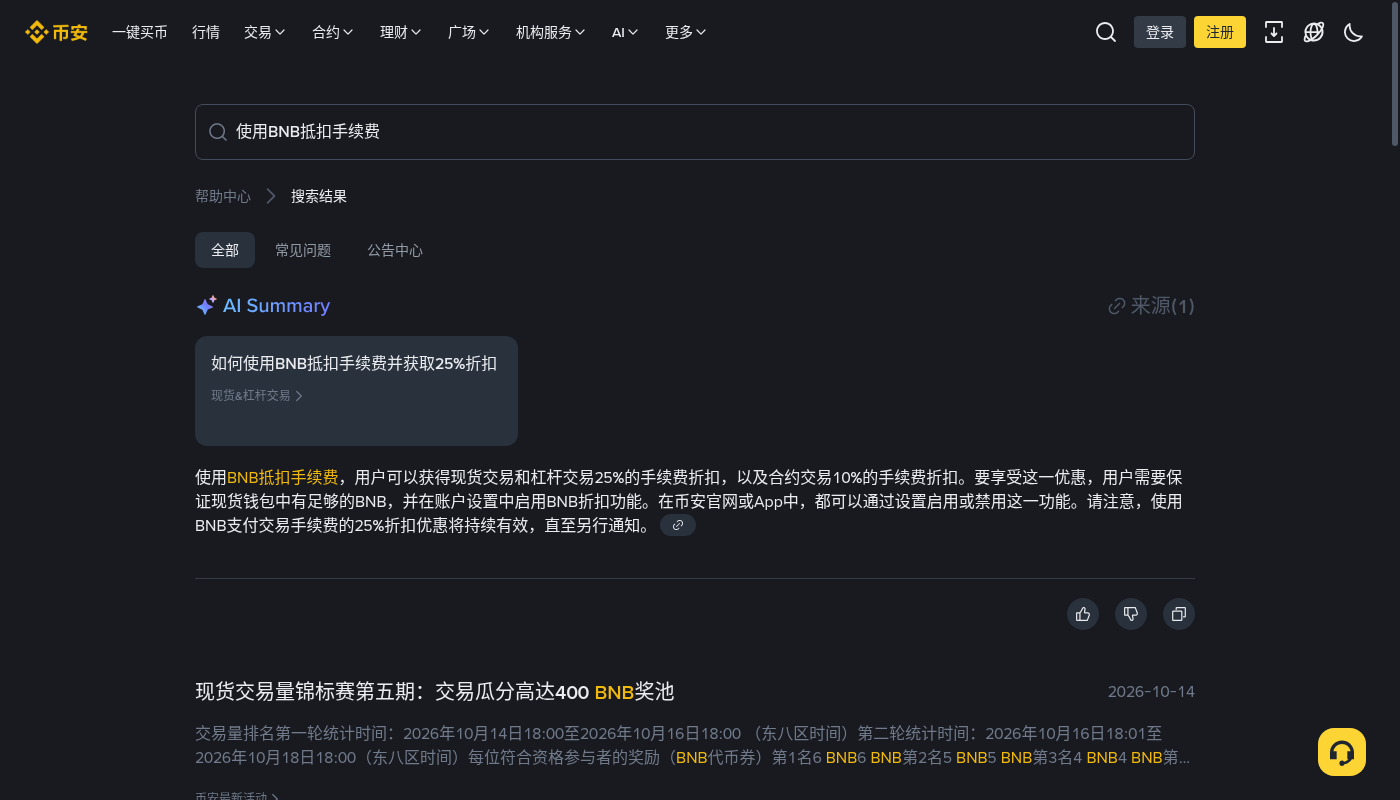Expand the 合约 dropdown menu
The width and height of the screenshot is (1400, 800).
pyautogui.click(x=333, y=32)
